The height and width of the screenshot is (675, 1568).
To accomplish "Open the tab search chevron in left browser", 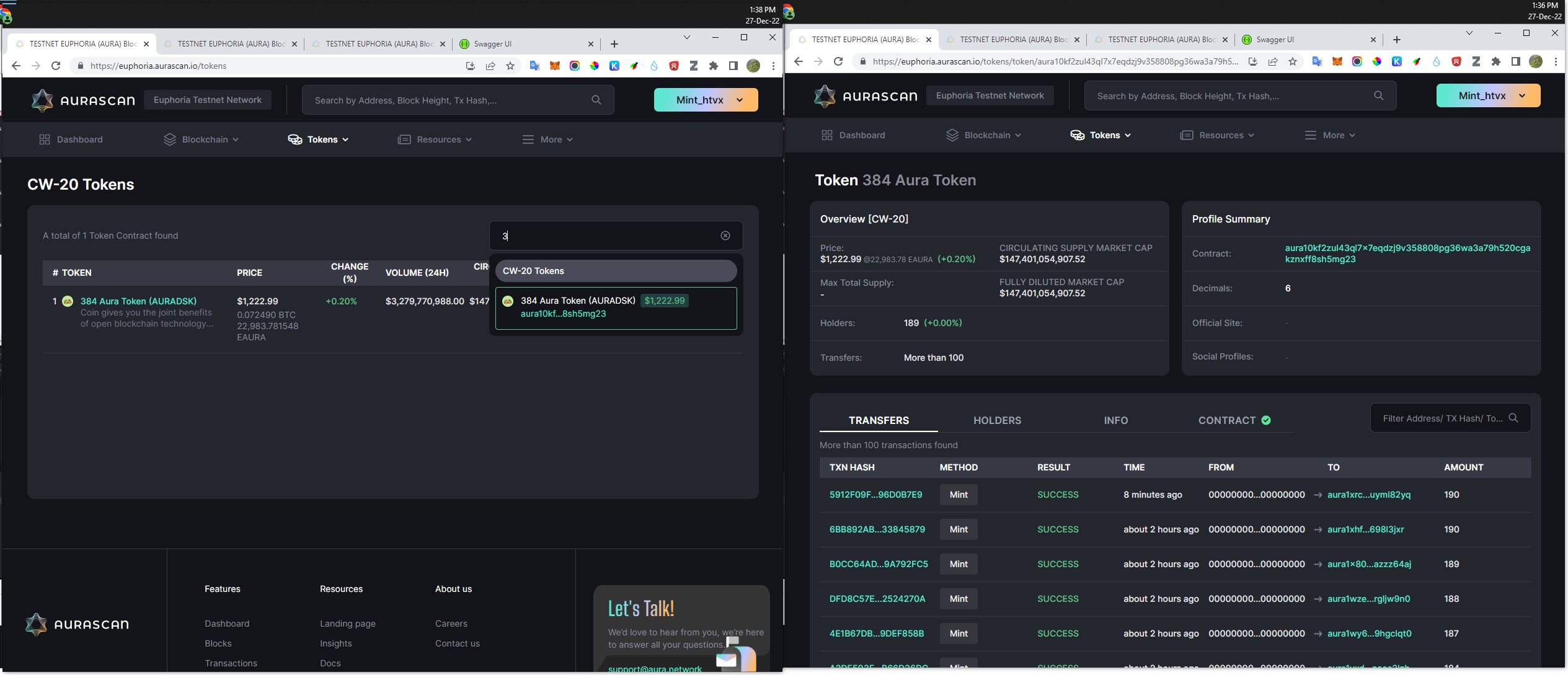I will pyautogui.click(x=687, y=37).
